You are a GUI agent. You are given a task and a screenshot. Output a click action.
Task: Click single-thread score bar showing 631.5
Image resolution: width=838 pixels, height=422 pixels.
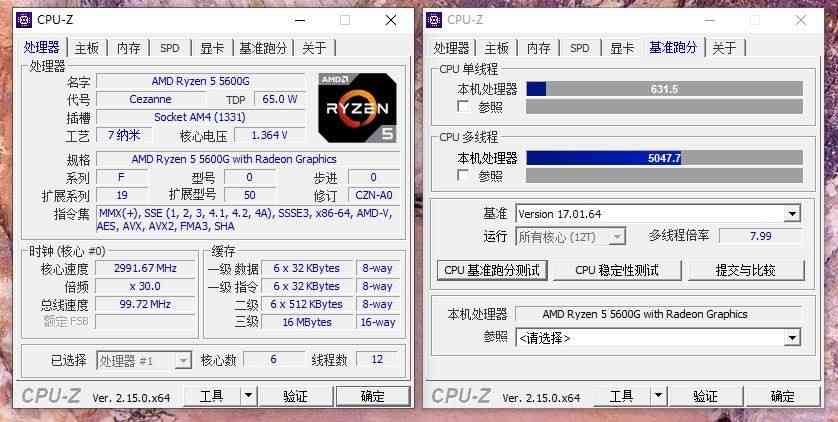coord(664,89)
